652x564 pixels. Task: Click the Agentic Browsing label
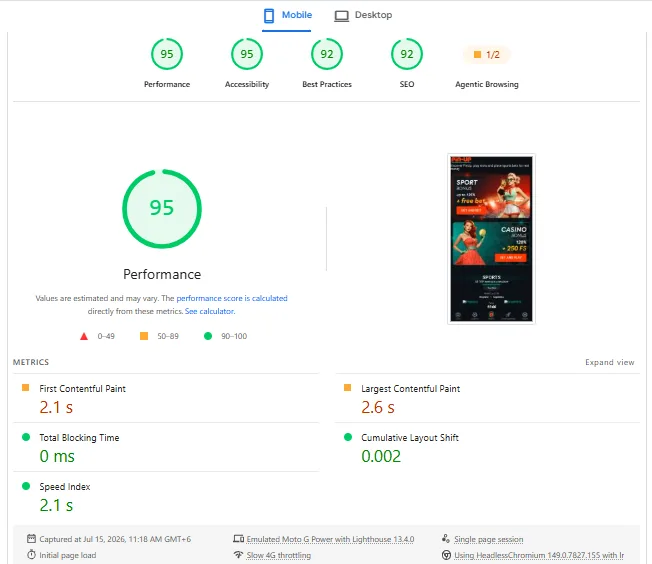pyautogui.click(x=487, y=84)
